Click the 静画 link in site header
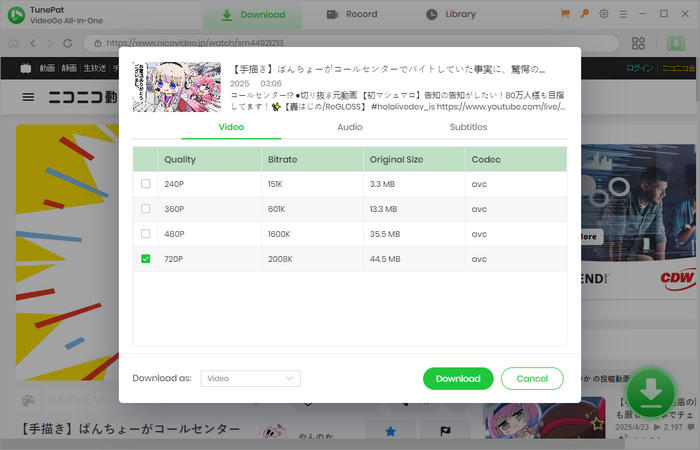Viewport: 700px width, 450px height. pyautogui.click(x=69, y=68)
